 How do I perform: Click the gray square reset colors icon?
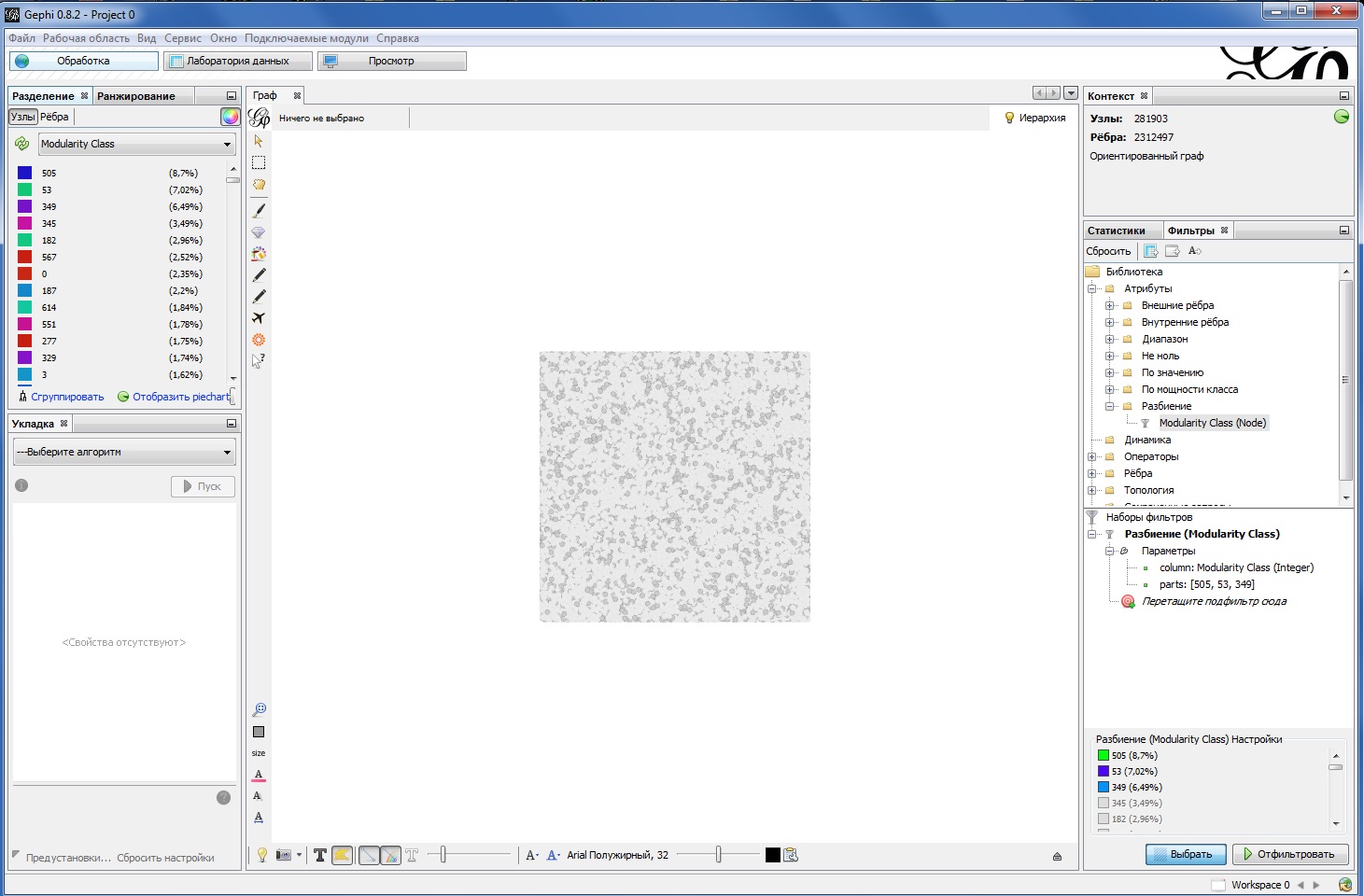pos(259,732)
